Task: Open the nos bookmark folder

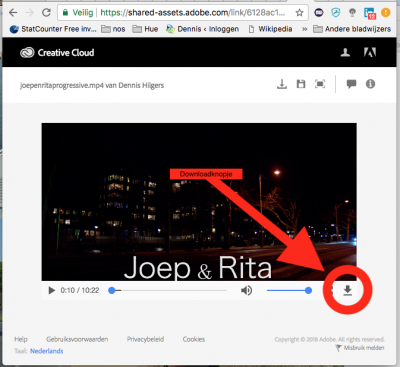Action: click(x=113, y=29)
